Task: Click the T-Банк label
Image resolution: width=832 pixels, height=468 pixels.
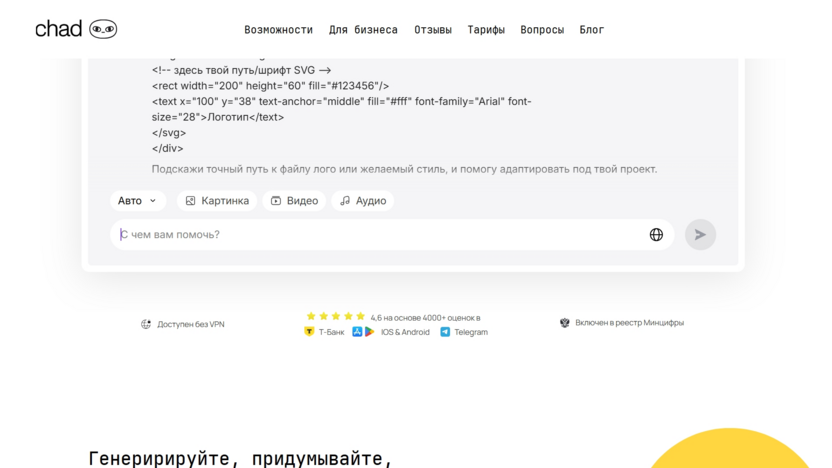Action: (x=332, y=332)
